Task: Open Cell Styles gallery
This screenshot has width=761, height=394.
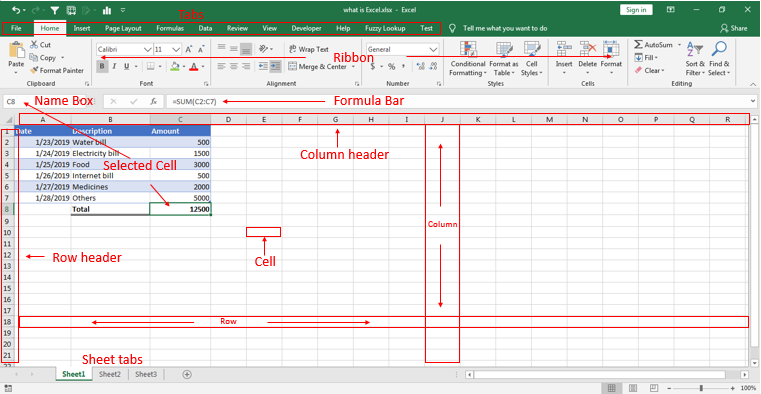Action: pyautogui.click(x=532, y=59)
